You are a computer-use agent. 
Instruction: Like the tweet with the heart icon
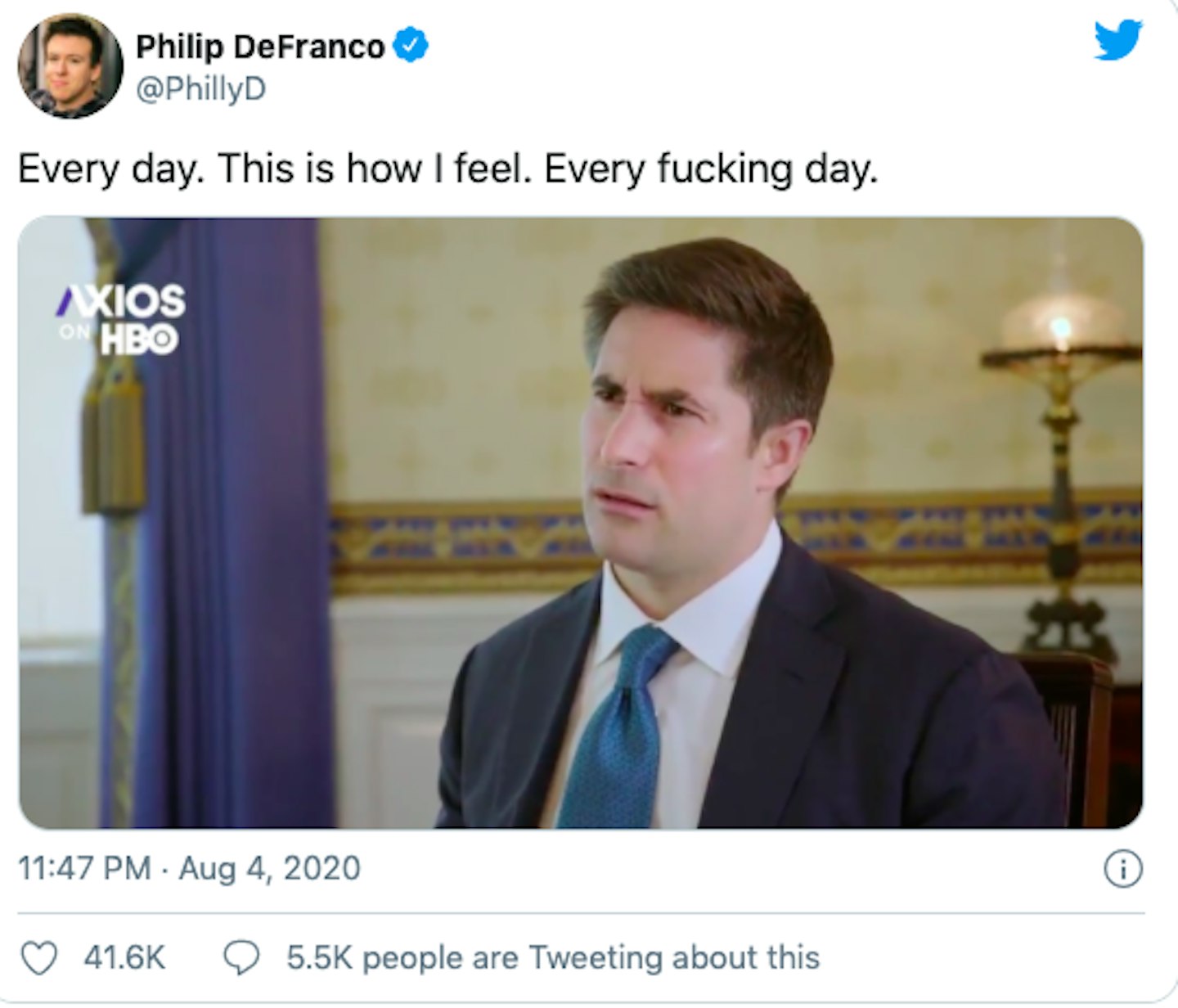38,957
